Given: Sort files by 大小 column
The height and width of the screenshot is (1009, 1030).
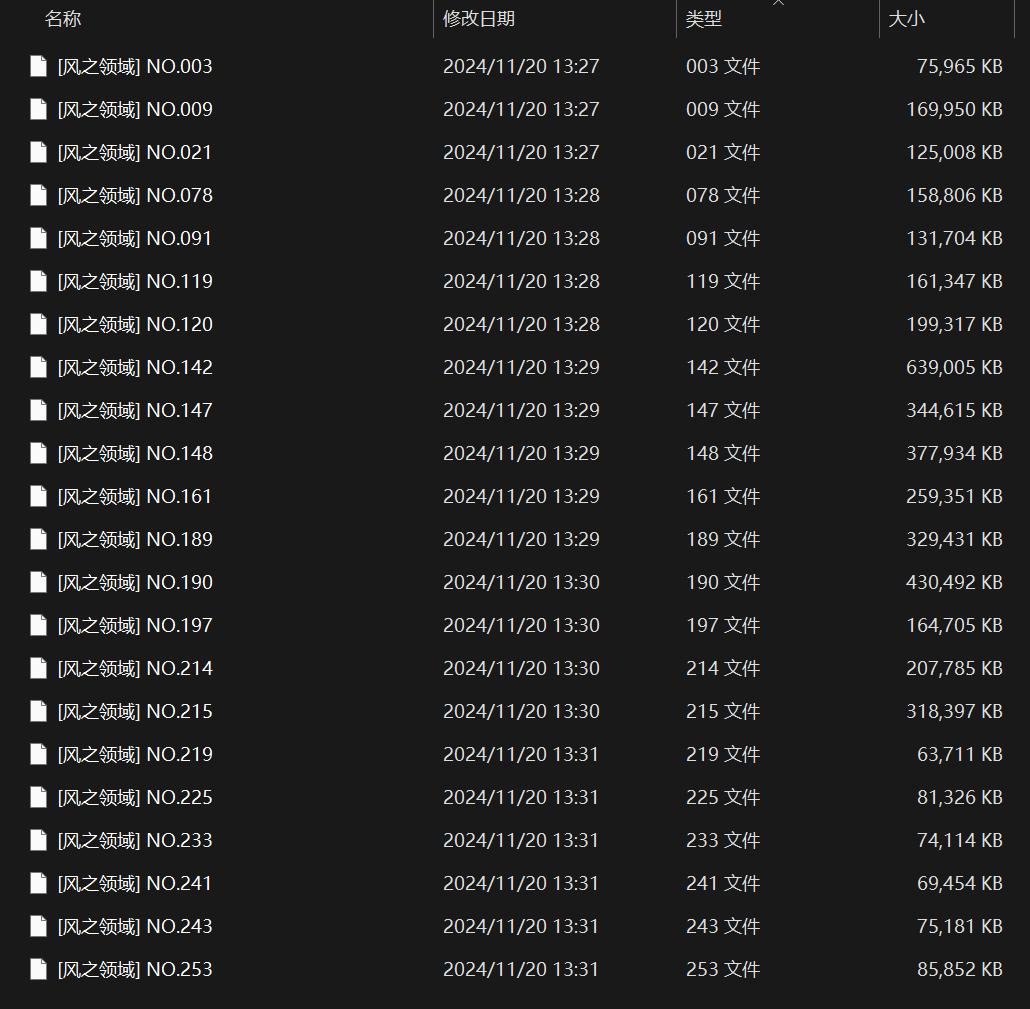Looking at the screenshot, I should [907, 18].
